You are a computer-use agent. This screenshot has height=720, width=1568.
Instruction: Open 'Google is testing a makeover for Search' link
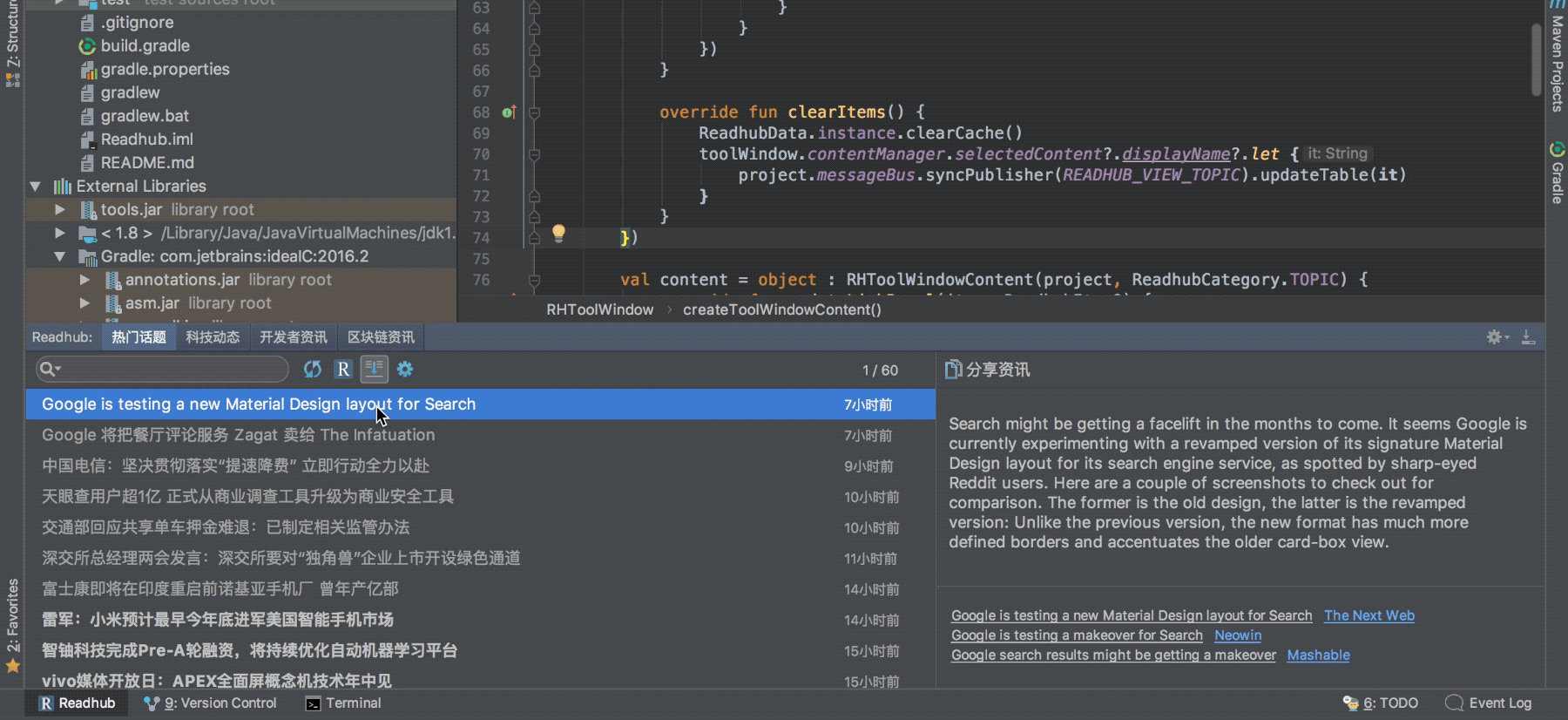pyautogui.click(x=1077, y=635)
